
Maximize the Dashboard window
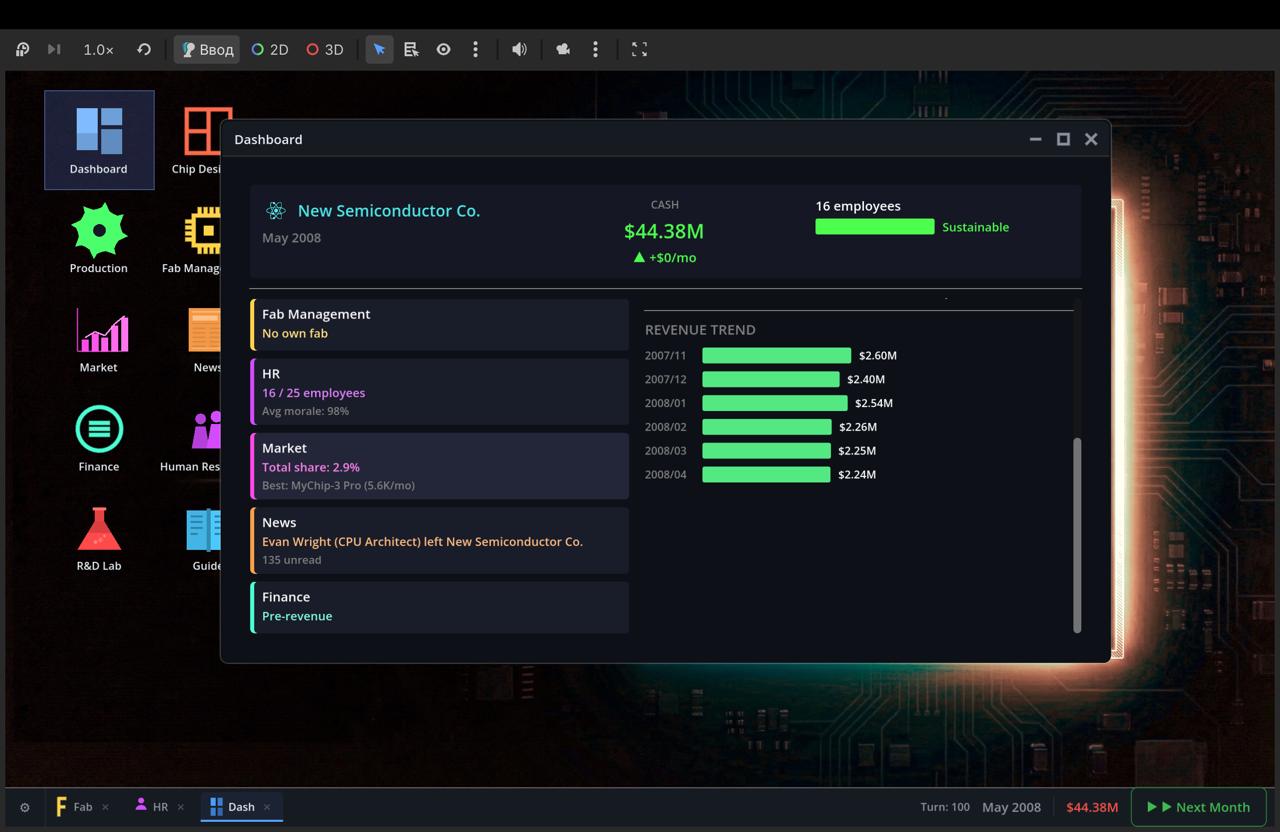pyautogui.click(x=1063, y=139)
